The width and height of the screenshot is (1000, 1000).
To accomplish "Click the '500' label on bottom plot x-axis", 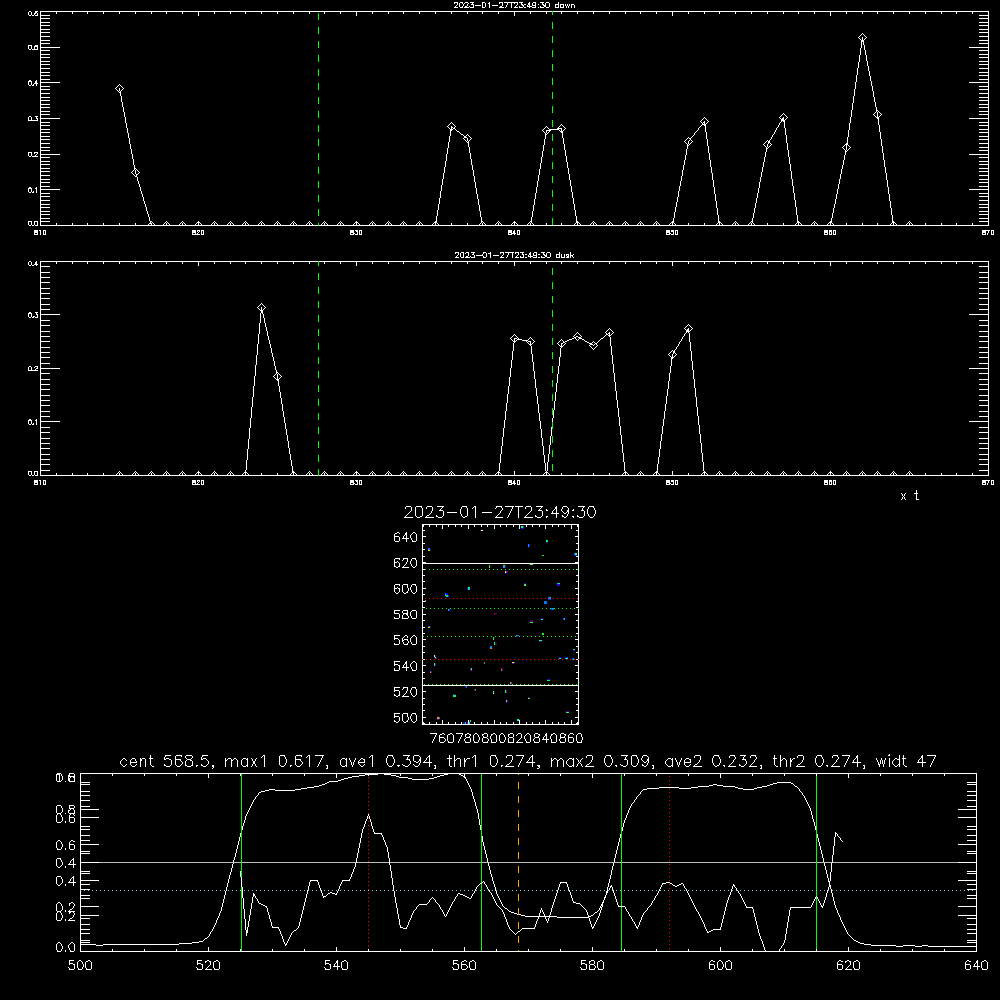I will 80,966.
